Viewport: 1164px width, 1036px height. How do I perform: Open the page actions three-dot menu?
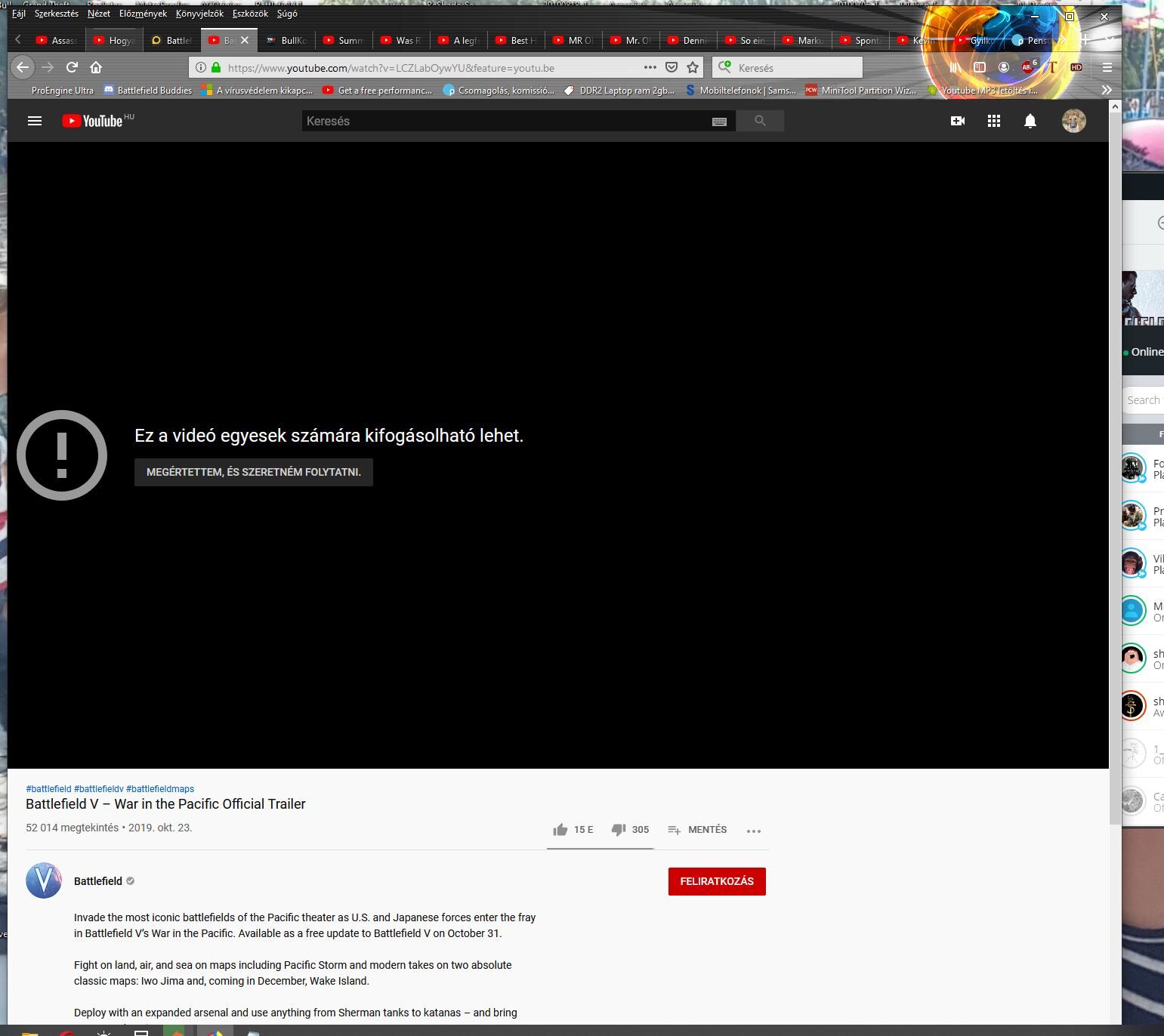point(650,67)
